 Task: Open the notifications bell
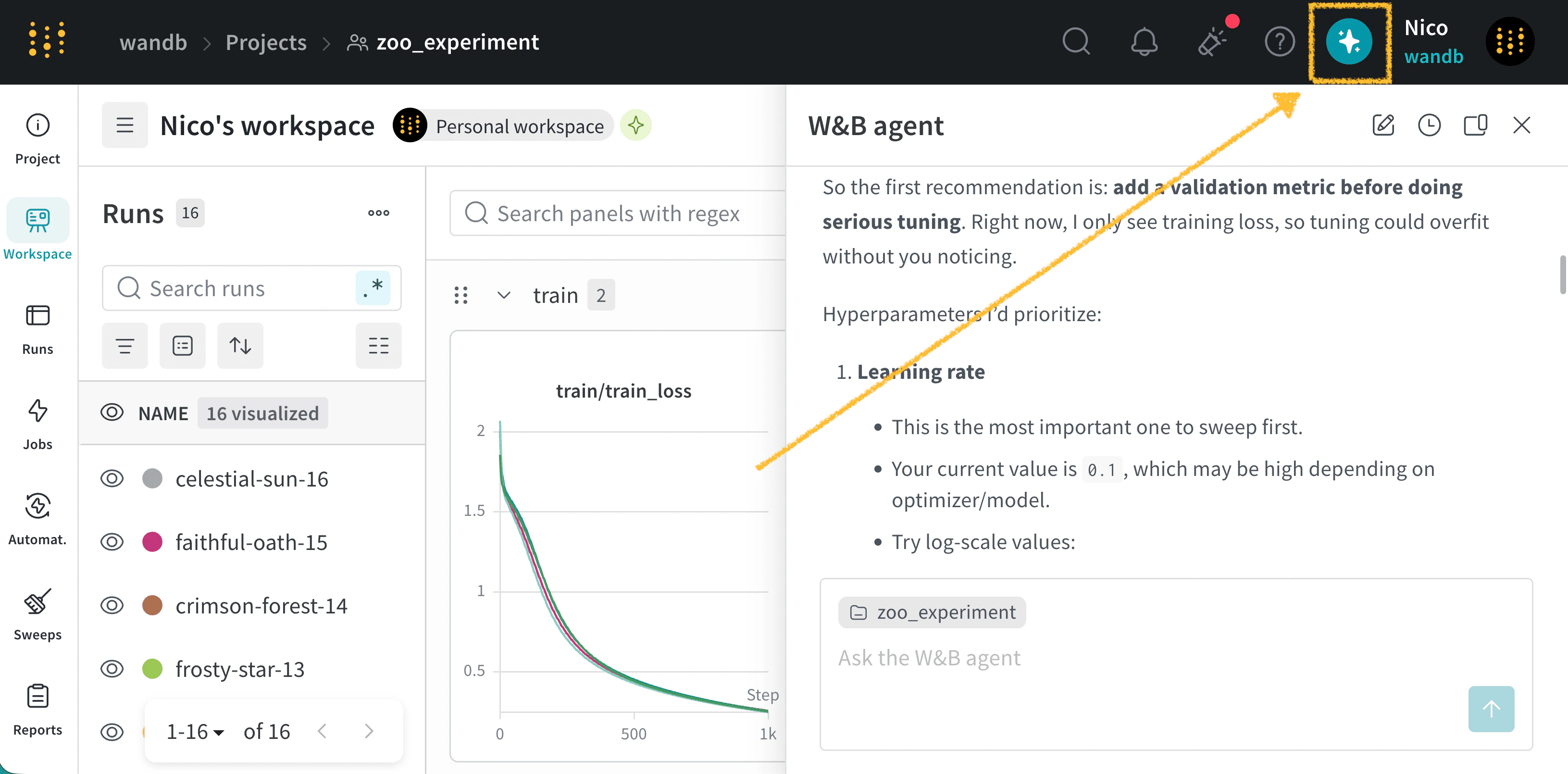point(1145,41)
